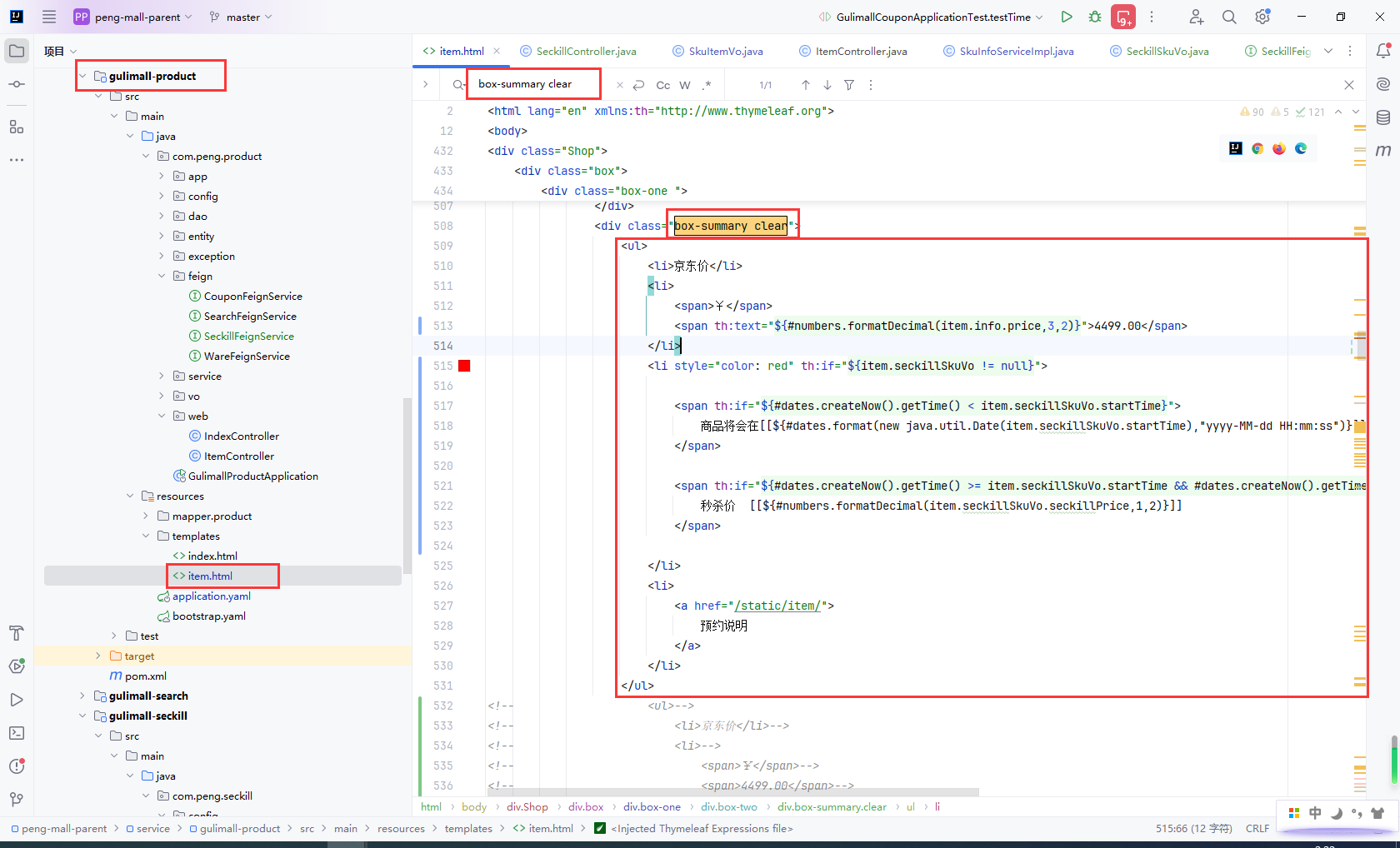
Task: Select SeckillFeignService in tree
Action: tap(241, 336)
